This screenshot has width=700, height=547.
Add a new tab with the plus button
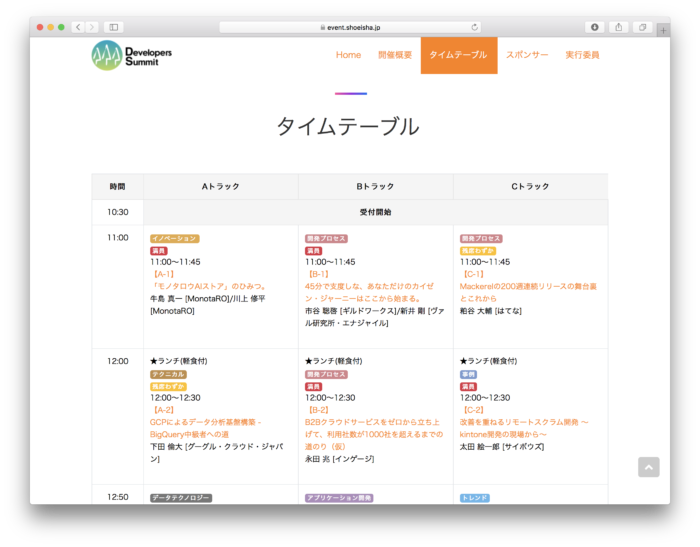tap(663, 30)
